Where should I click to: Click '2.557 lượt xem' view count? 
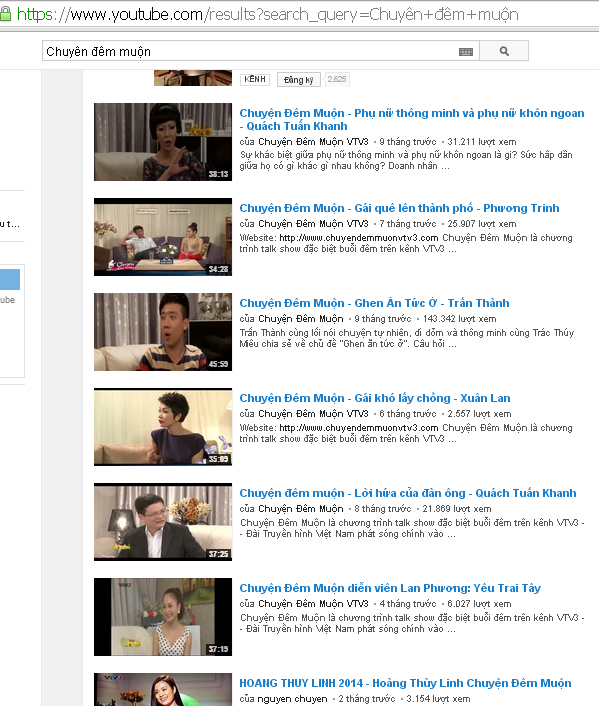[x=479, y=414]
